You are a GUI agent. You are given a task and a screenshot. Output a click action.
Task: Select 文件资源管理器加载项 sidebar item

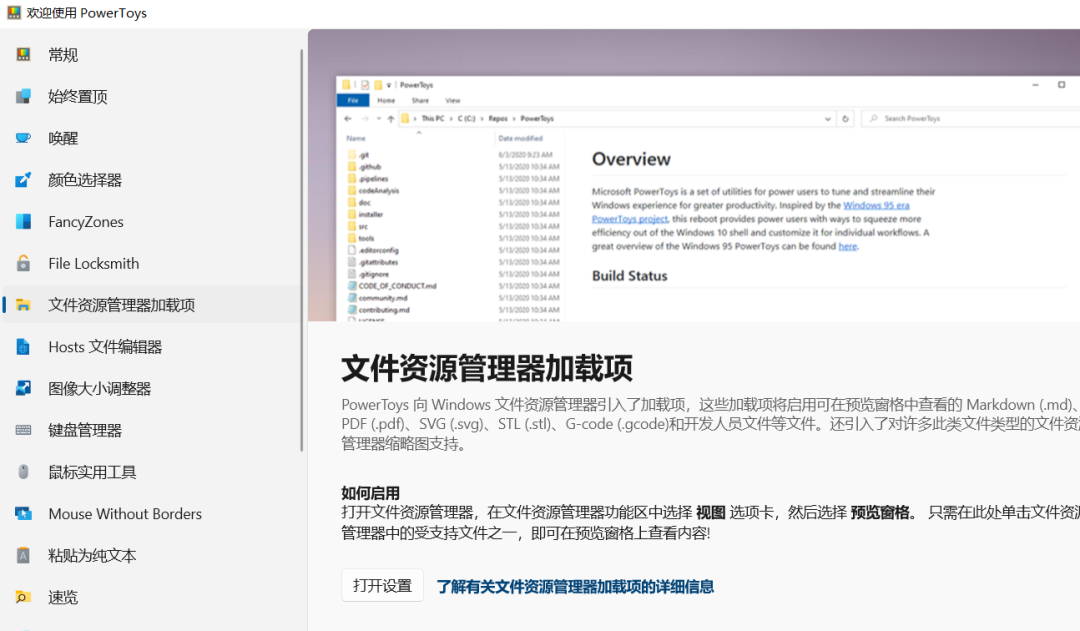pos(151,305)
